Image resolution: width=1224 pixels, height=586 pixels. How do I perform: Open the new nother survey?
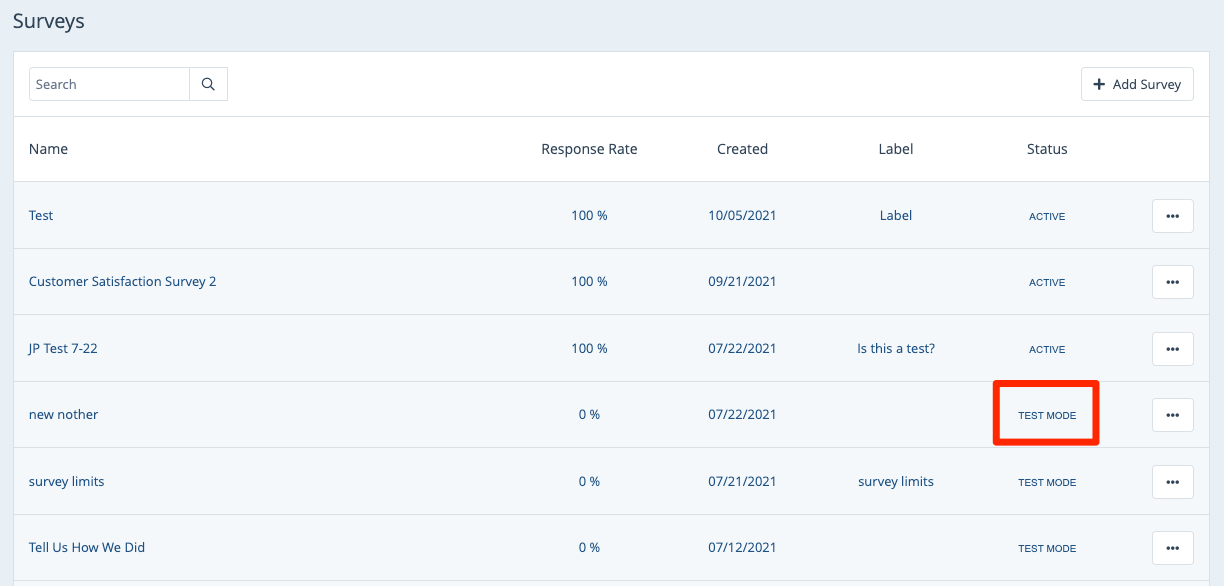pyautogui.click(x=63, y=415)
